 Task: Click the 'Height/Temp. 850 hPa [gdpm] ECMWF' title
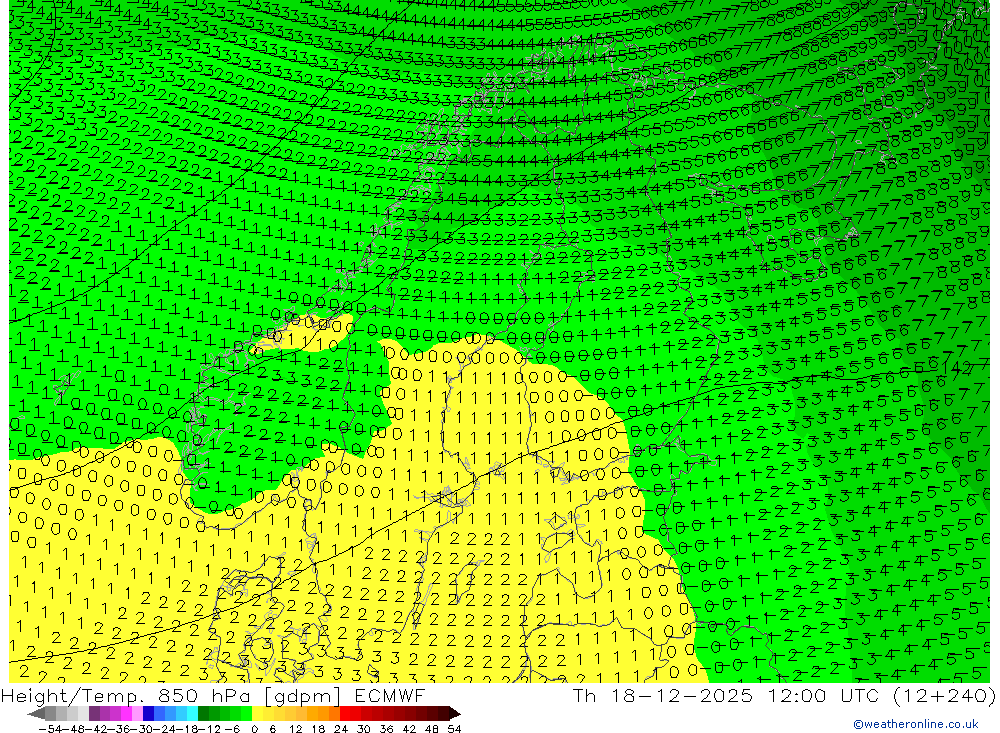(213, 695)
